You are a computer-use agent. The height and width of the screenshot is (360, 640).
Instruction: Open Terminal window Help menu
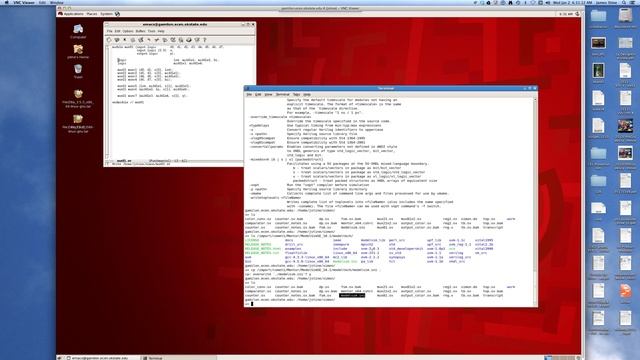[x=307, y=94]
